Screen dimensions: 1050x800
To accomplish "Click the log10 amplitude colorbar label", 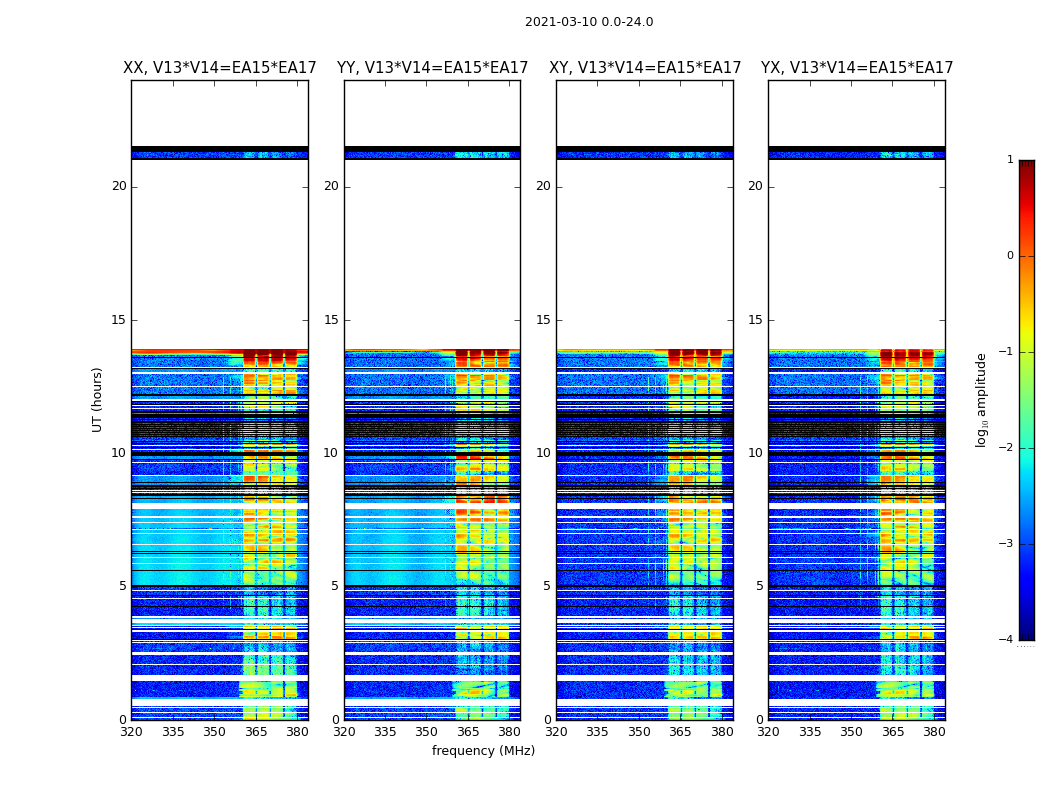I will pos(981,400).
